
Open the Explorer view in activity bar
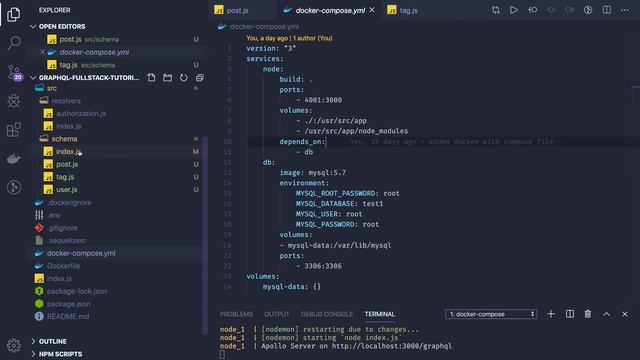click(x=13, y=15)
